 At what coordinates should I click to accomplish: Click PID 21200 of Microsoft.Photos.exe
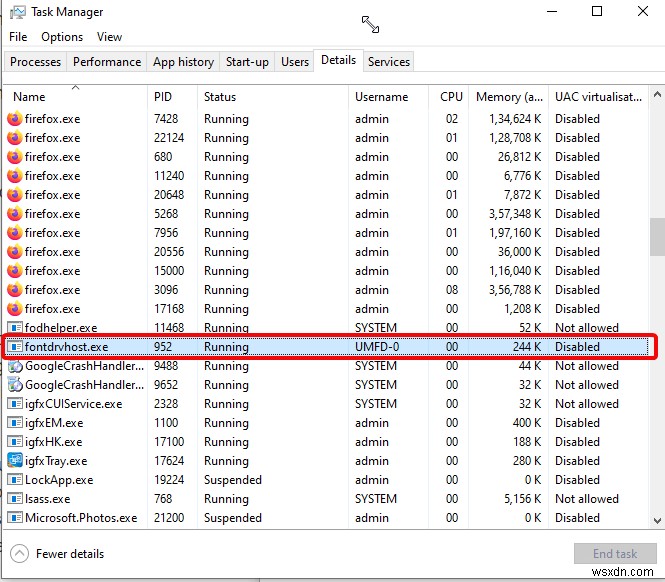coord(169,518)
